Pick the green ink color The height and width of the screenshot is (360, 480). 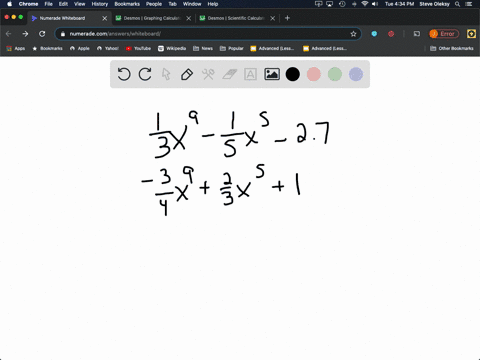(335, 74)
